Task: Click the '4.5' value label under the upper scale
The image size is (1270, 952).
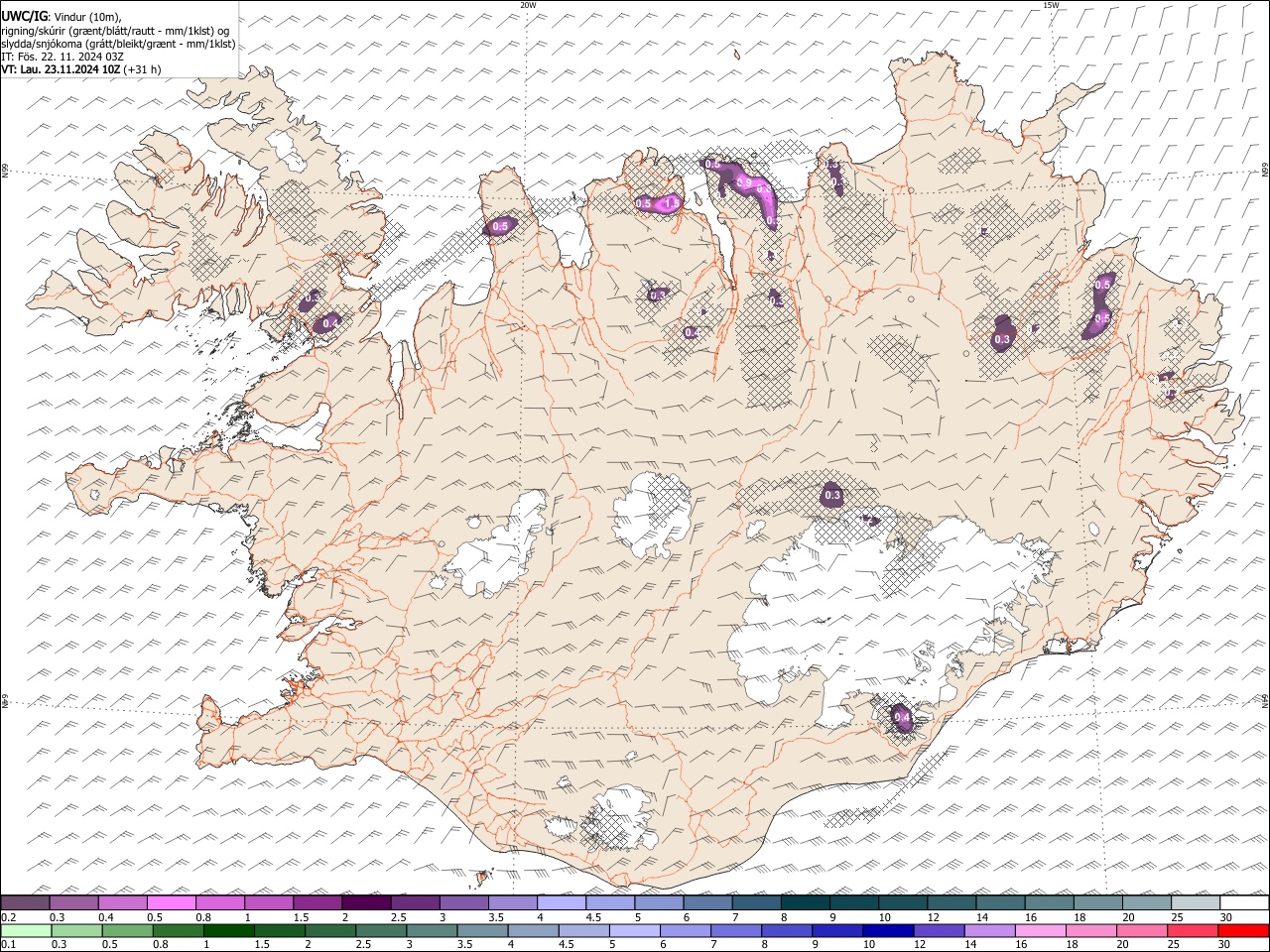Action: [x=593, y=917]
